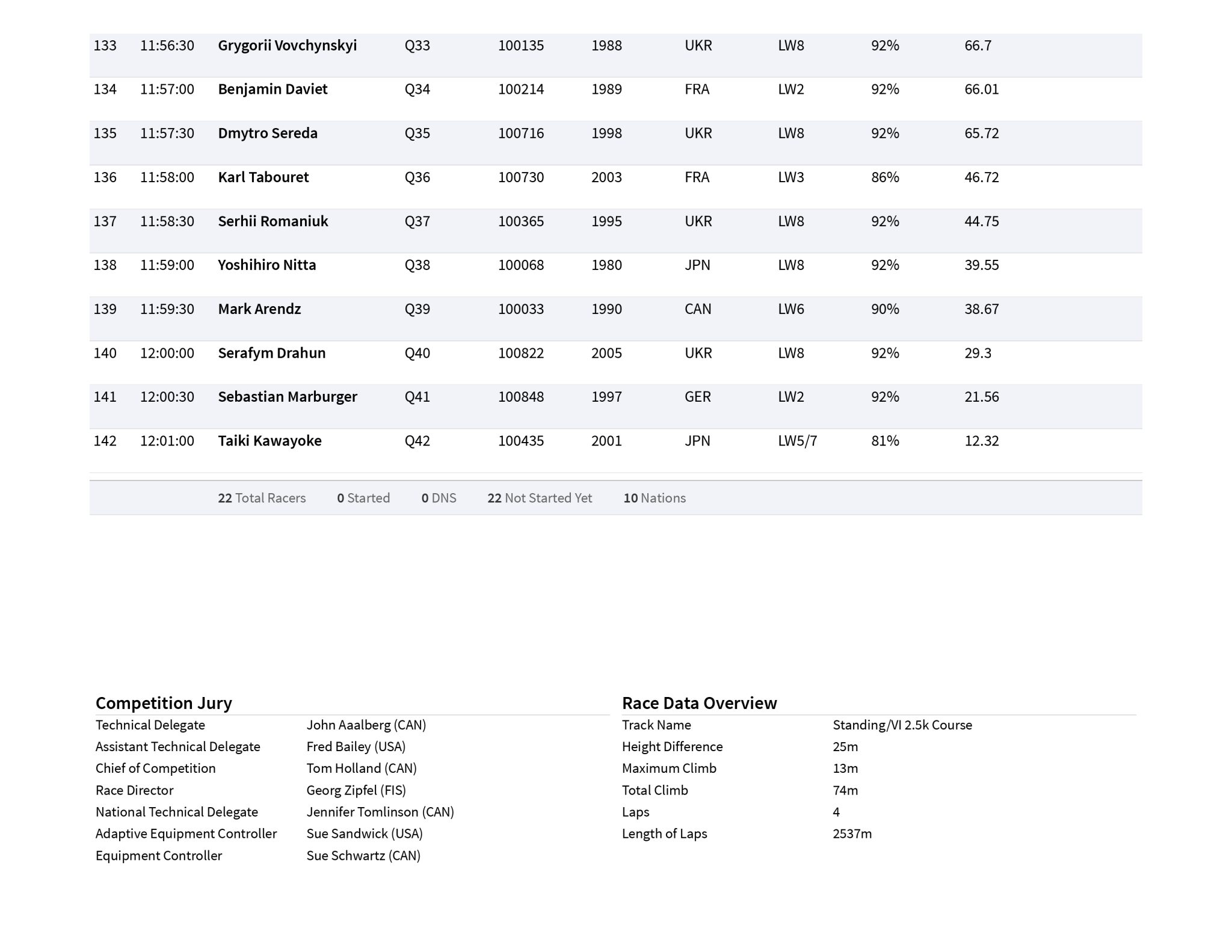This screenshot has height=952, width=1232.
Task: Click Technical Delegate John Aaalberg (CAN)
Action: coord(366,725)
